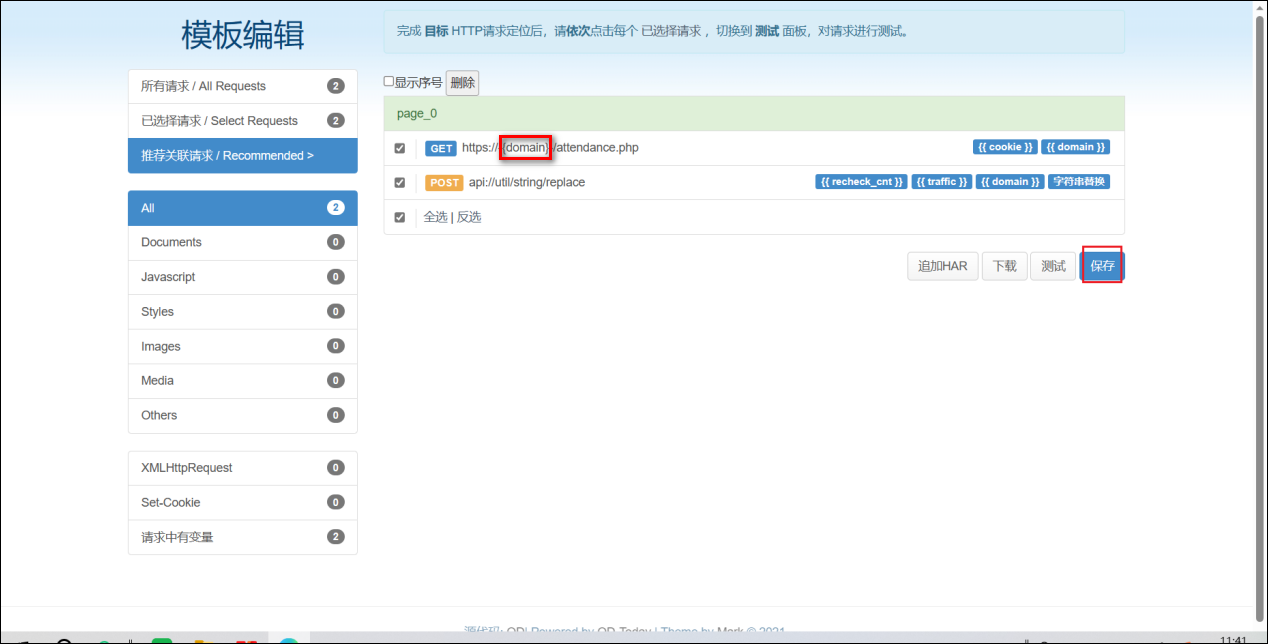Filter by XMLHttpRequest type
The height and width of the screenshot is (644, 1268).
242,468
